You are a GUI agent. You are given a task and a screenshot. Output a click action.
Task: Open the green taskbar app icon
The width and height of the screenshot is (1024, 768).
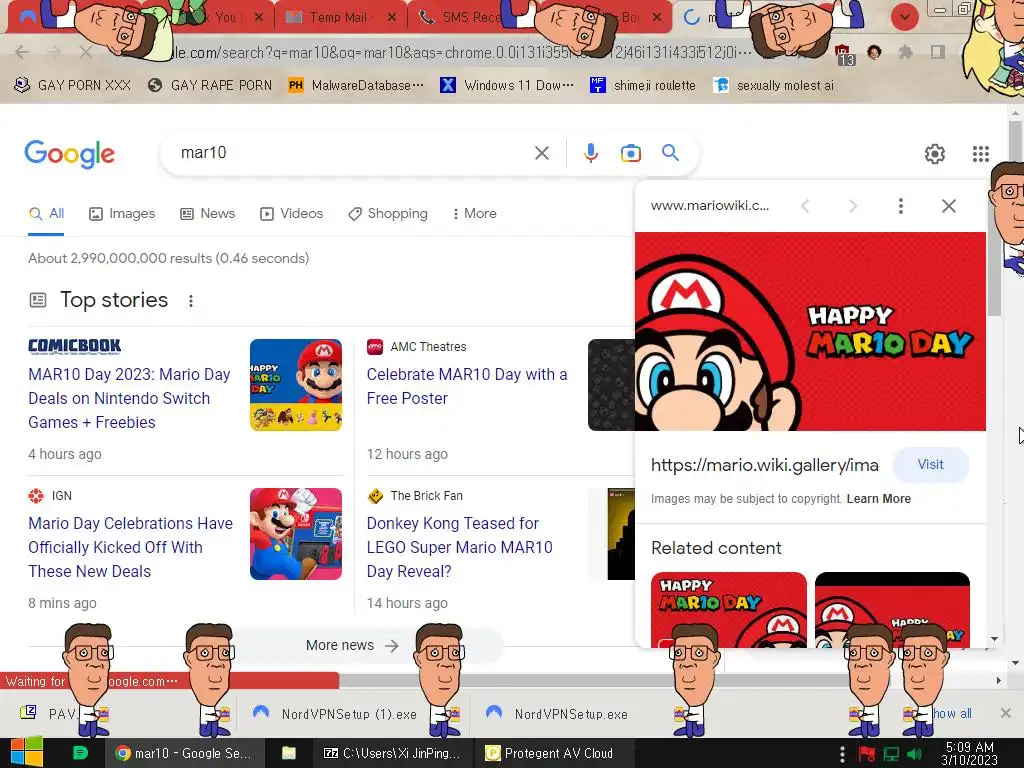80,753
